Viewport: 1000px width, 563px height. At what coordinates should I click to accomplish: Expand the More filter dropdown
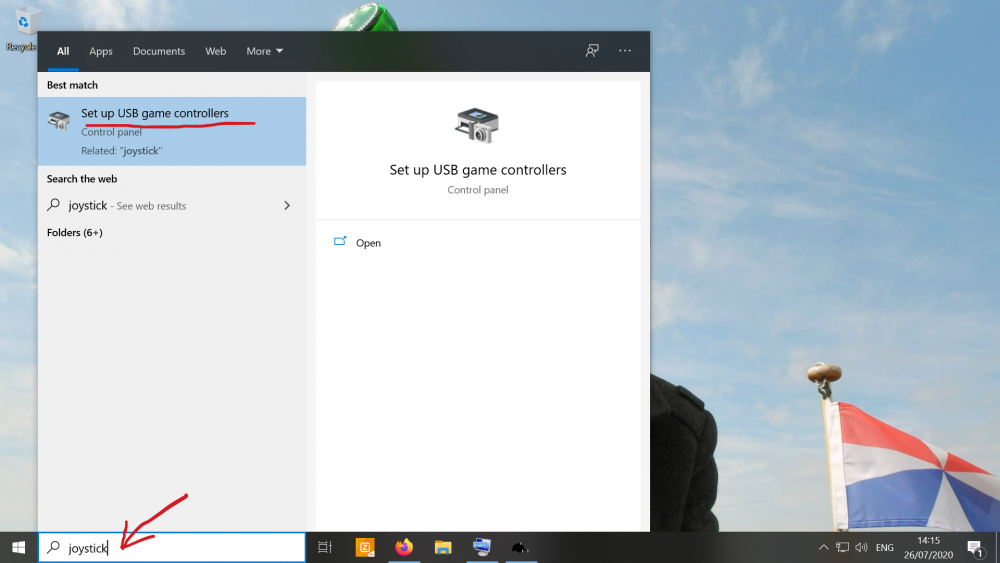click(265, 51)
